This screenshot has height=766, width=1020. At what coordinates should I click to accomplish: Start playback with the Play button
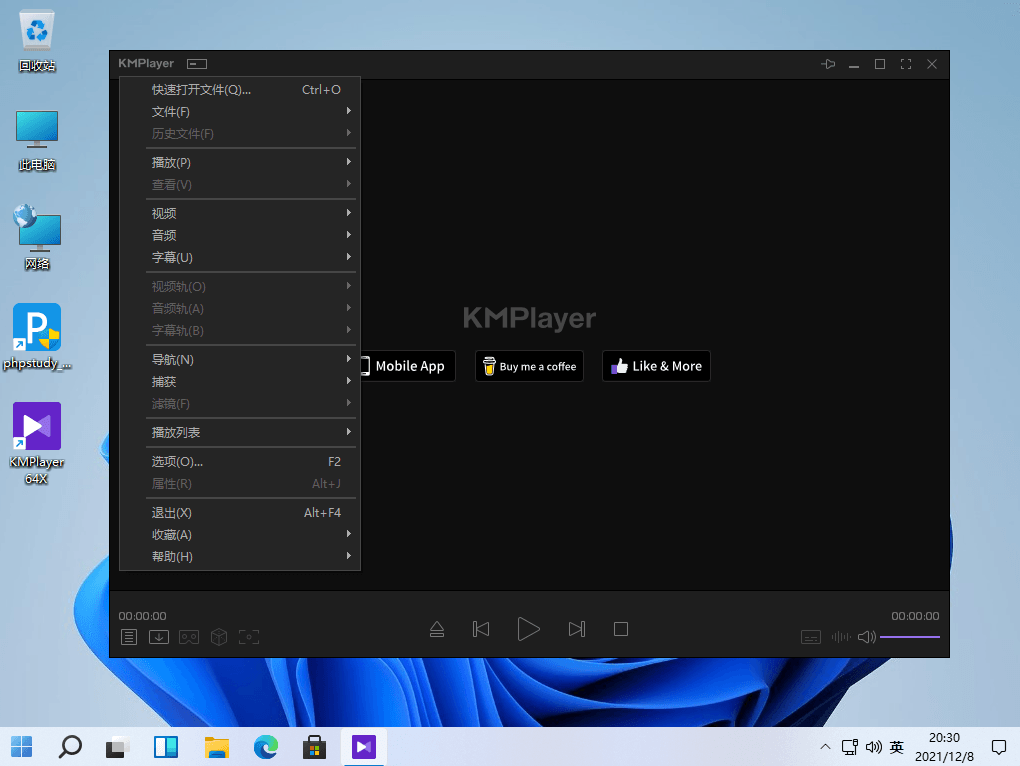click(x=528, y=629)
